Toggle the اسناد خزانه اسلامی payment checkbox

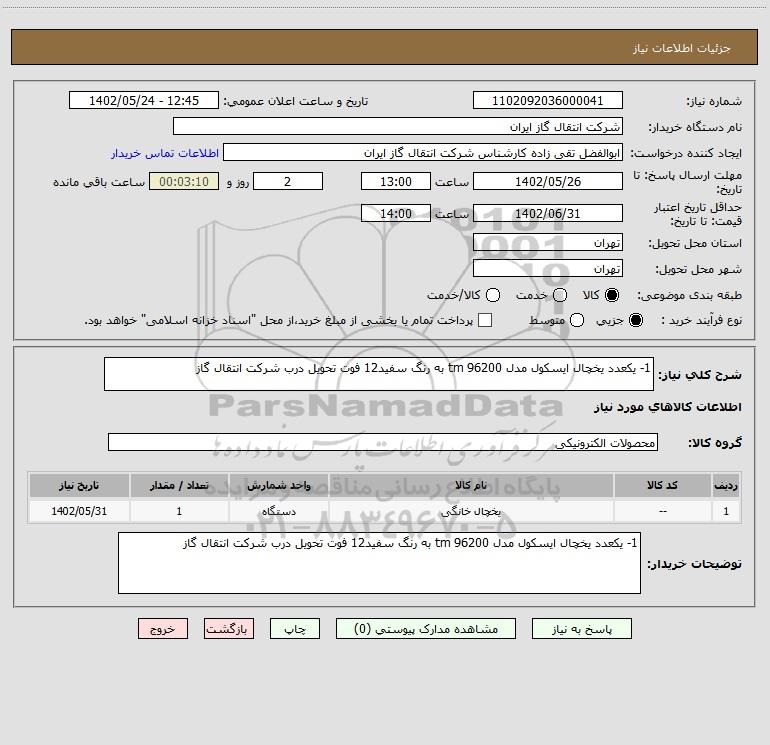(485, 320)
